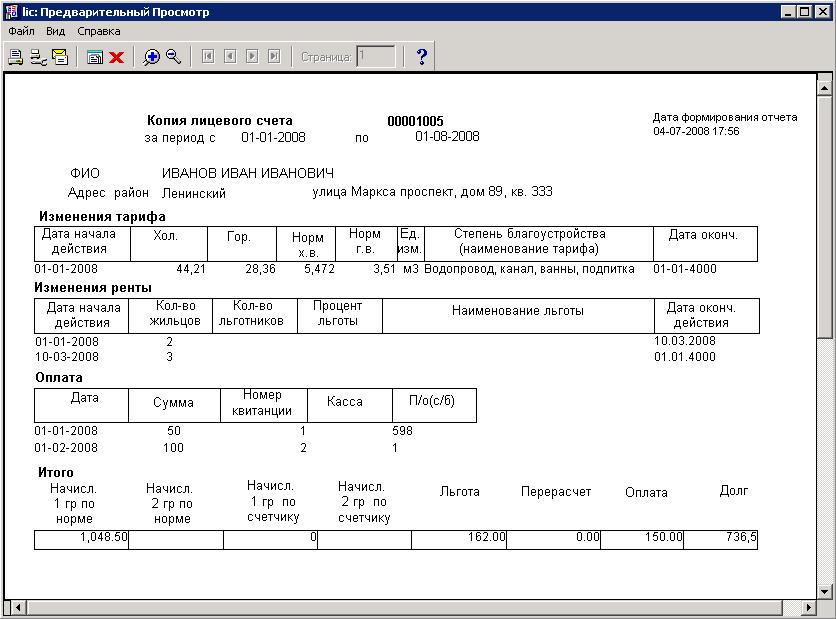Screen dimensions: 836x619
Task: Open printer setup from the toolbar
Action: 37,57
